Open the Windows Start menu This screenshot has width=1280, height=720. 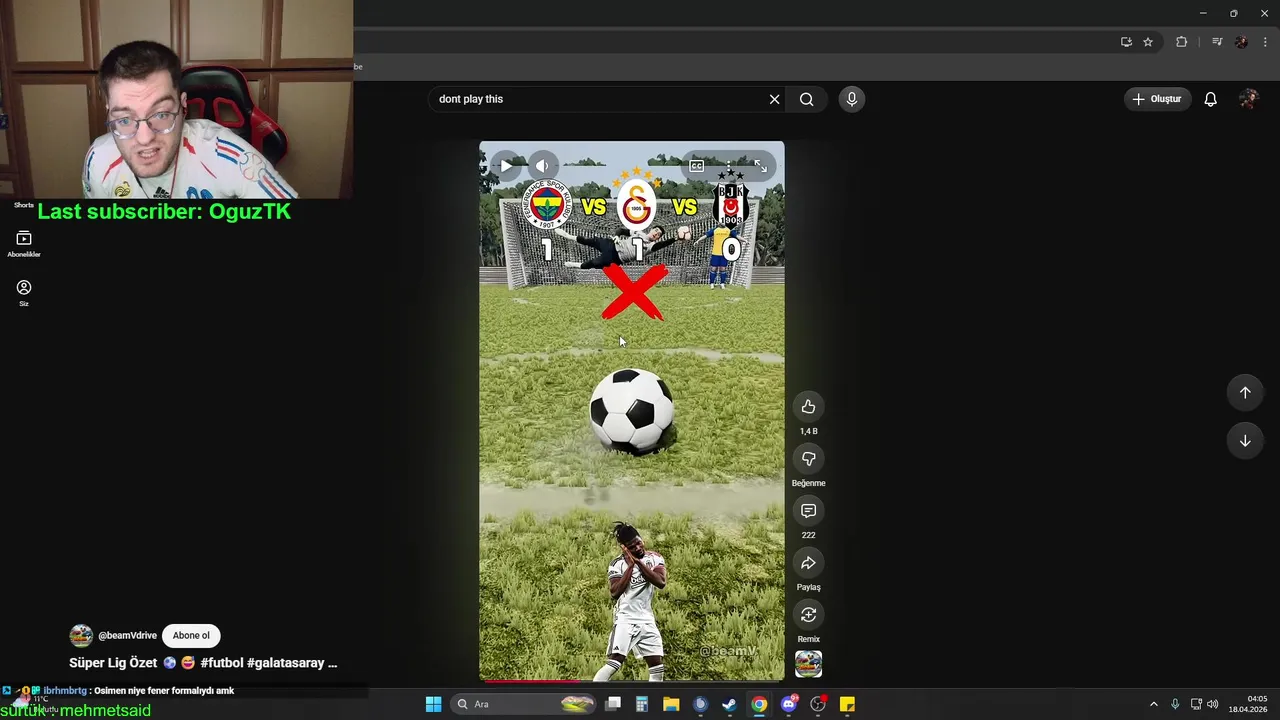pos(433,704)
